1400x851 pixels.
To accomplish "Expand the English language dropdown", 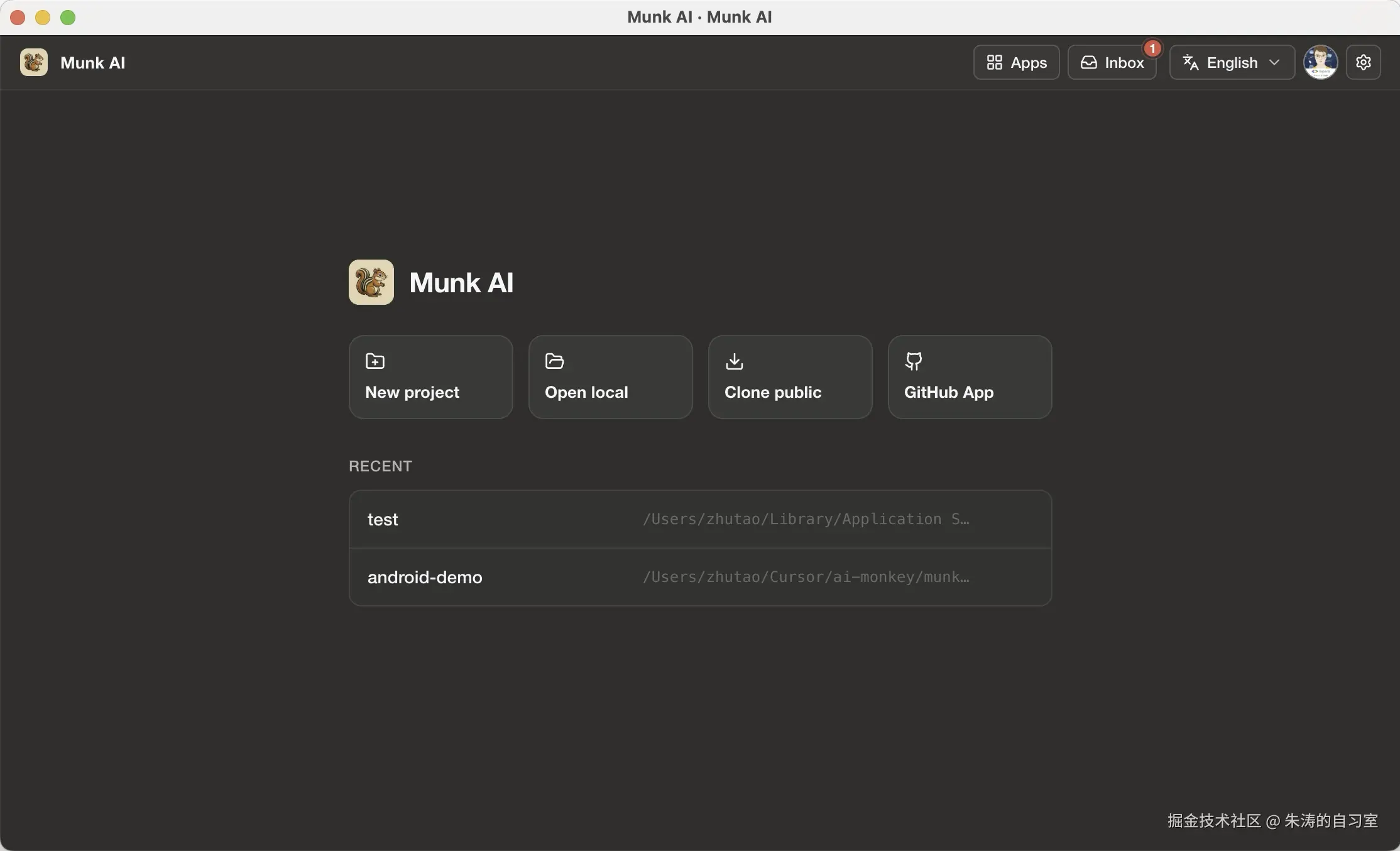I will click(1232, 62).
